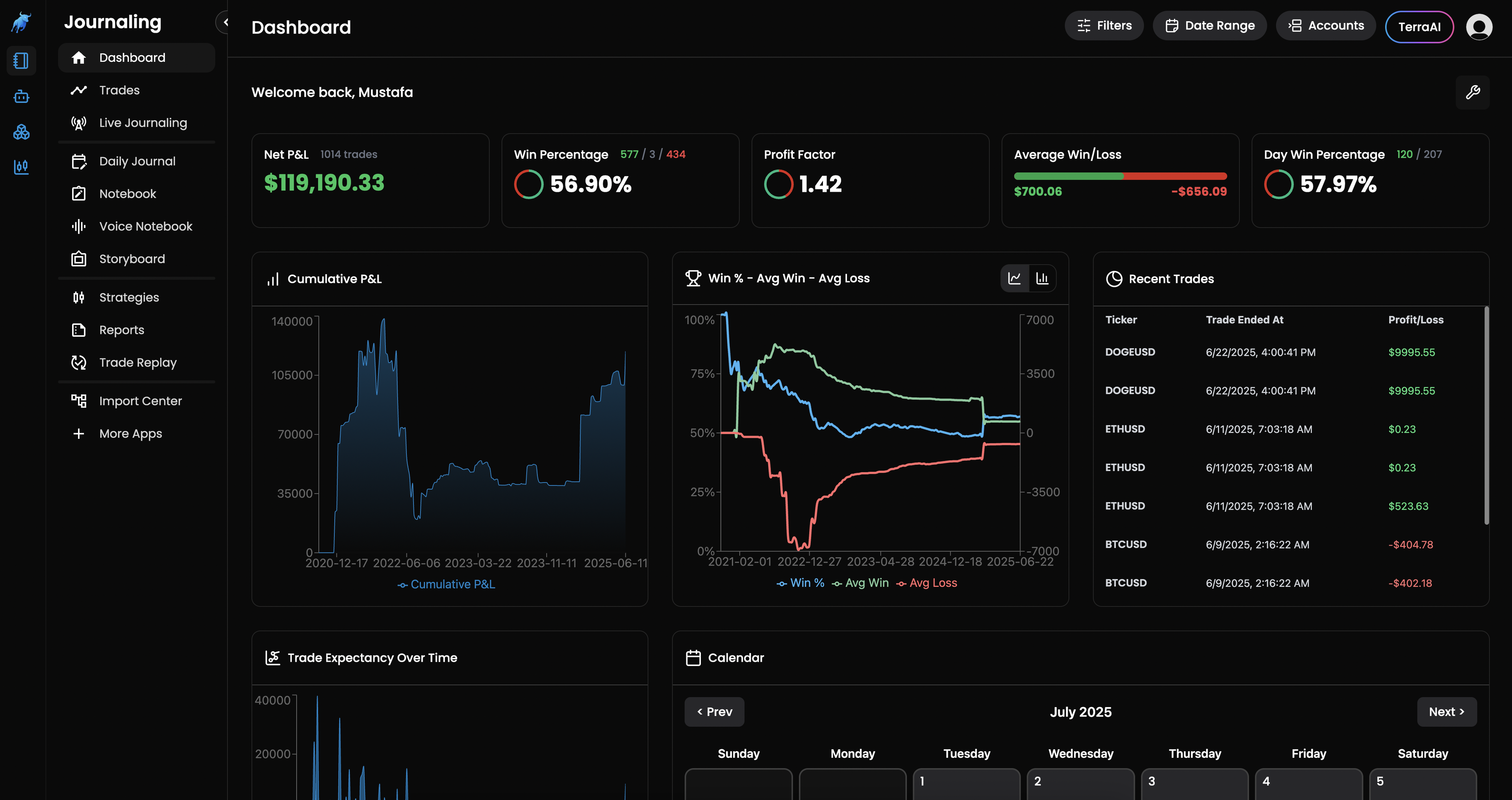Select the Journaling notebook icon in the left rail

21,61
